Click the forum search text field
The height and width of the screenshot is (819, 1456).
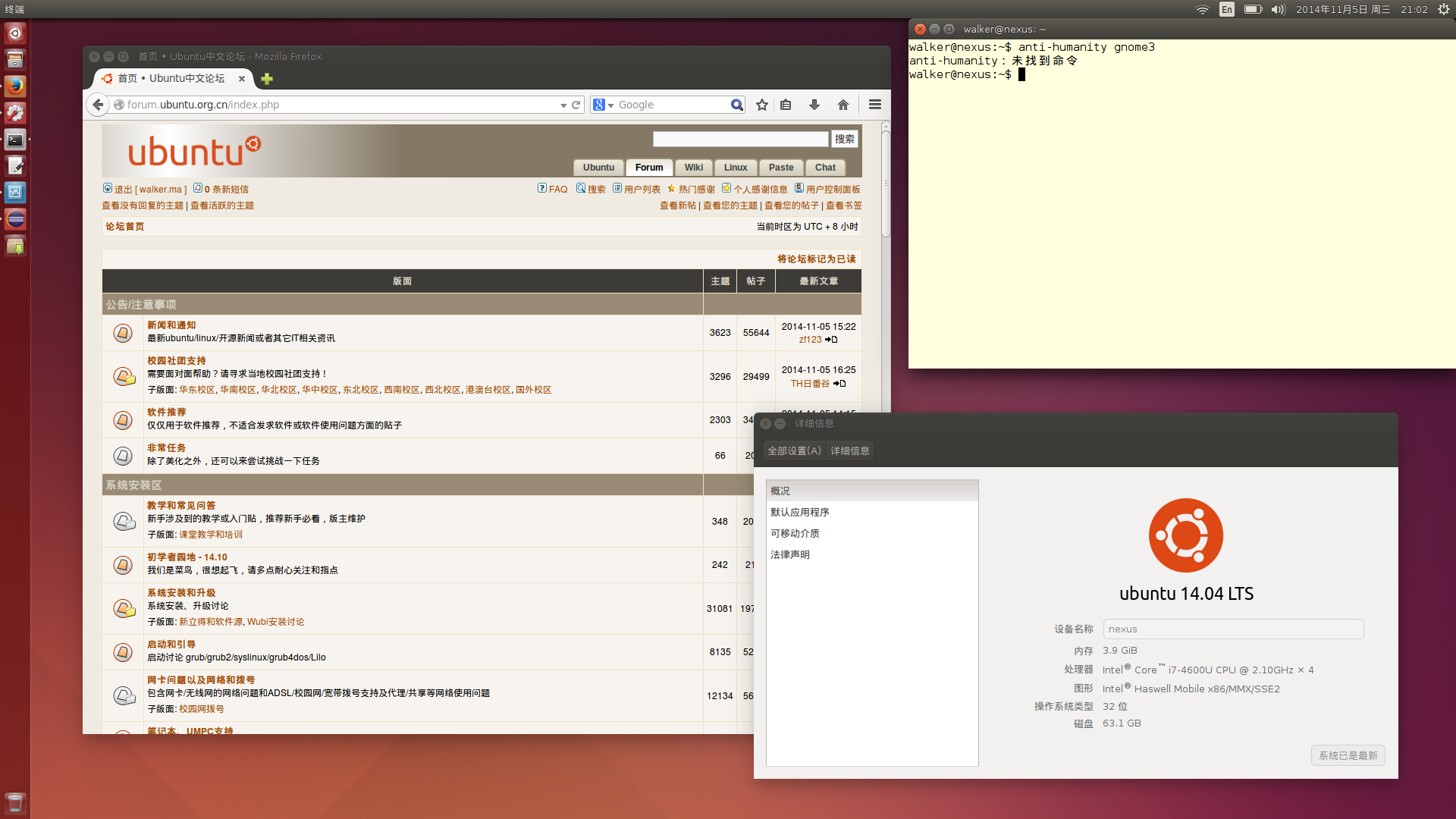click(x=741, y=139)
